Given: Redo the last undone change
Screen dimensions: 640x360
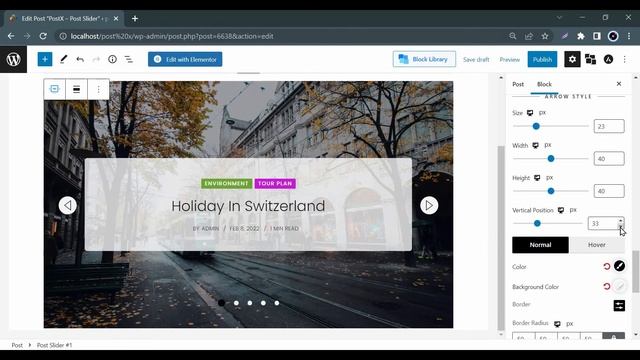Looking at the screenshot, I should point(96,59).
